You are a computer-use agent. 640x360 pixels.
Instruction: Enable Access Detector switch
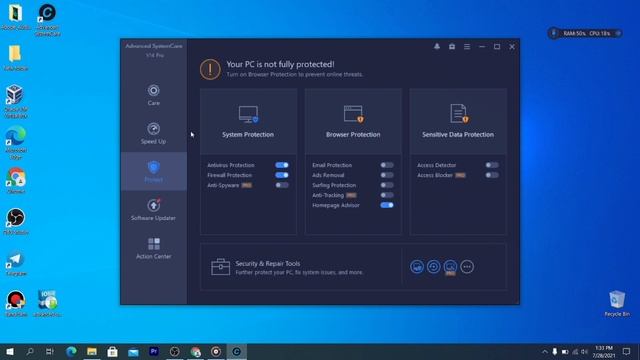click(x=492, y=165)
